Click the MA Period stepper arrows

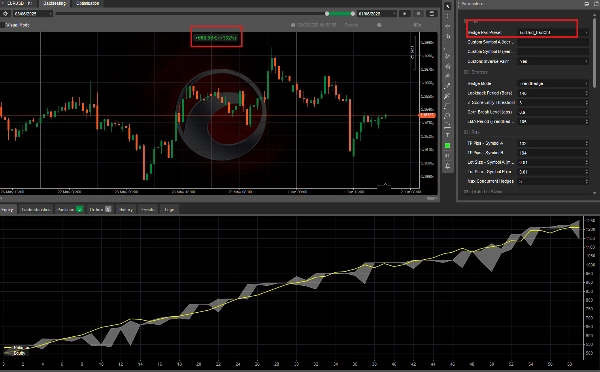coord(587,122)
